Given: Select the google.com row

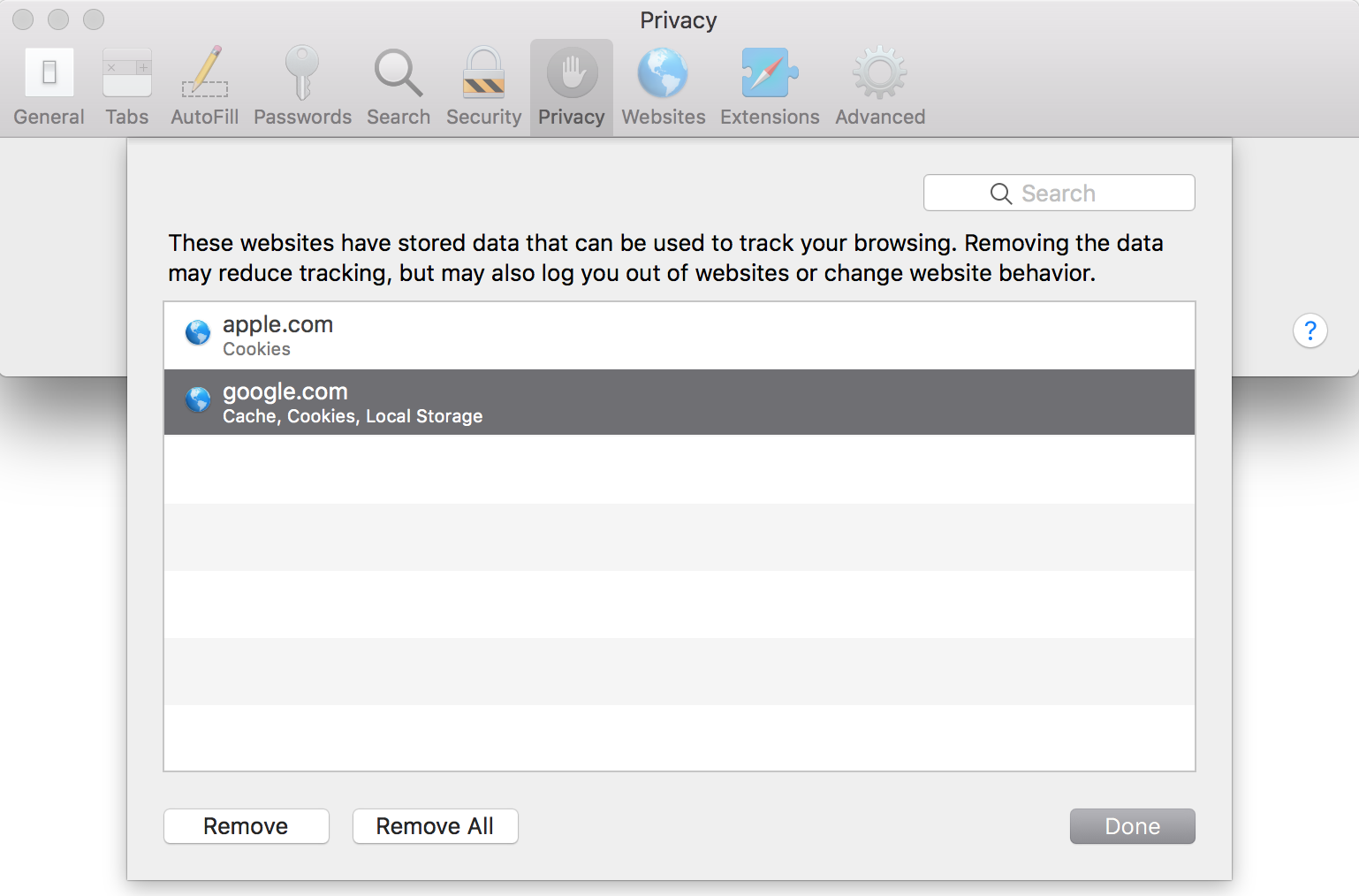Looking at the screenshot, I should tap(679, 402).
